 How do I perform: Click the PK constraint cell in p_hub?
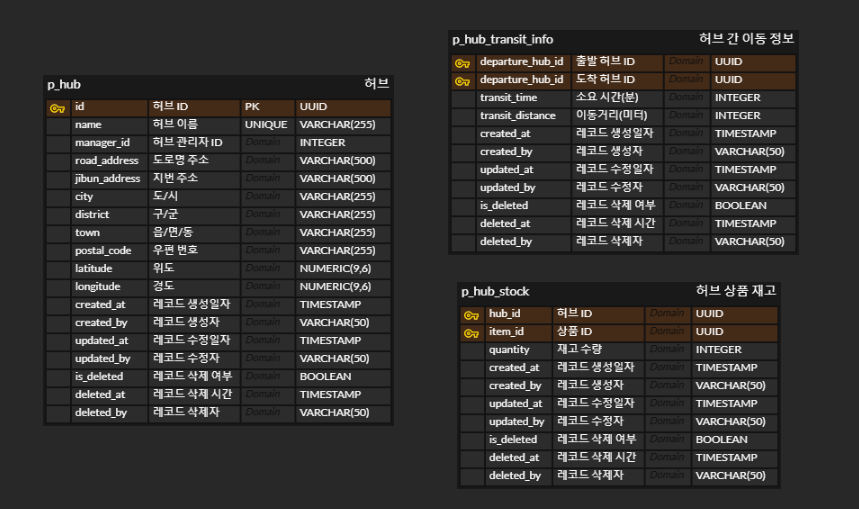tap(267, 107)
